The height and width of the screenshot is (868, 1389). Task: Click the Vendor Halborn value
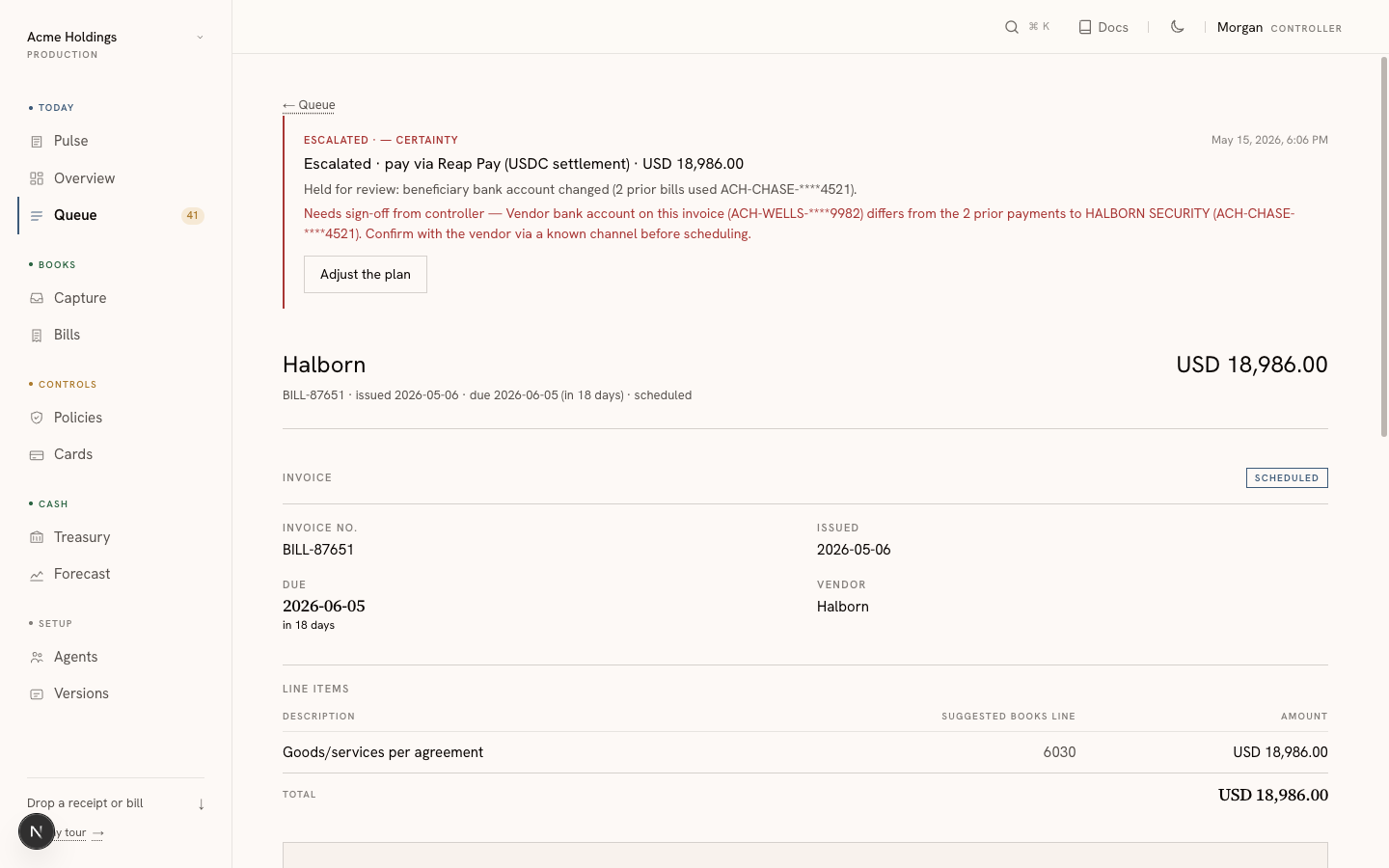click(x=843, y=607)
